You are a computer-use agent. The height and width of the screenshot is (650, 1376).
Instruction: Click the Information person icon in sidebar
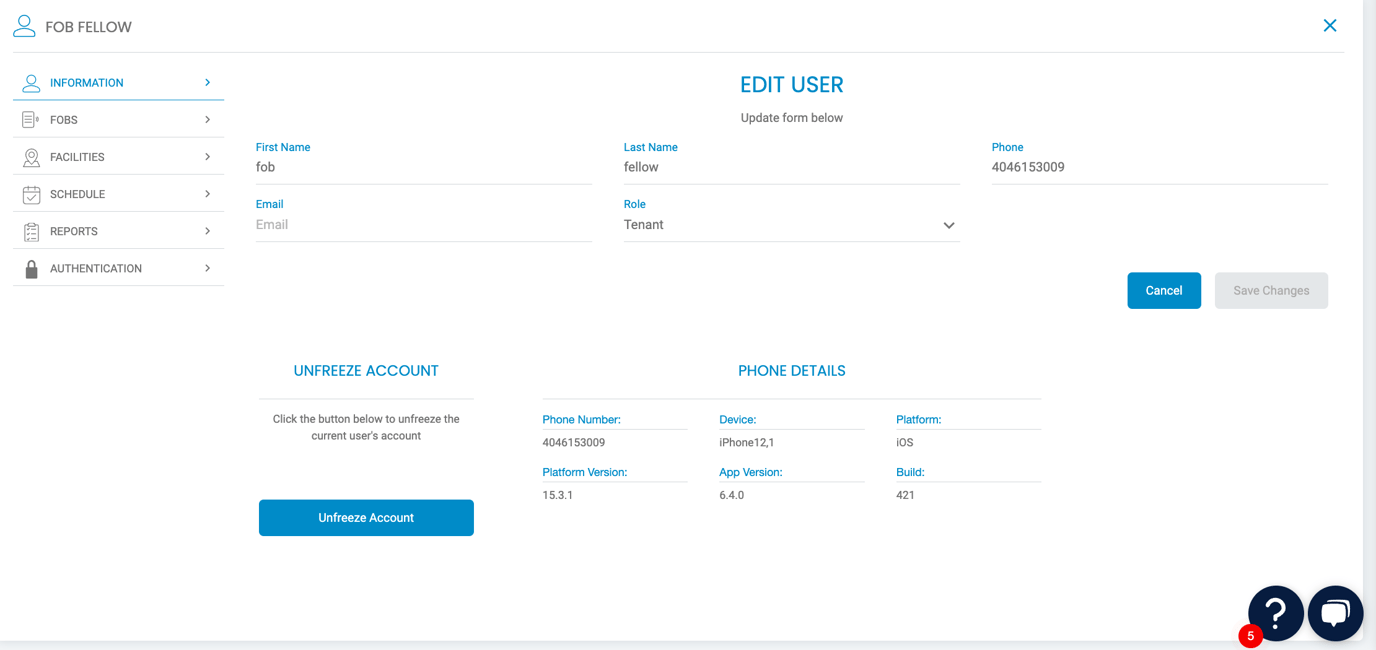31,83
